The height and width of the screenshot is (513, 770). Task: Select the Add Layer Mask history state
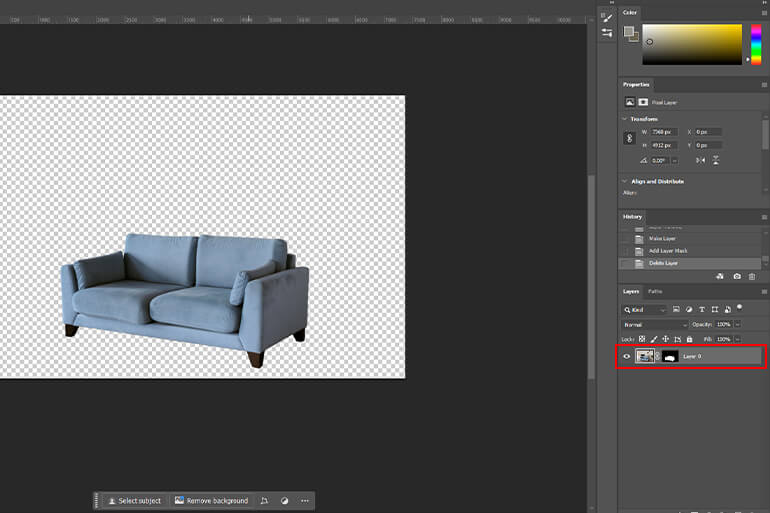point(690,251)
